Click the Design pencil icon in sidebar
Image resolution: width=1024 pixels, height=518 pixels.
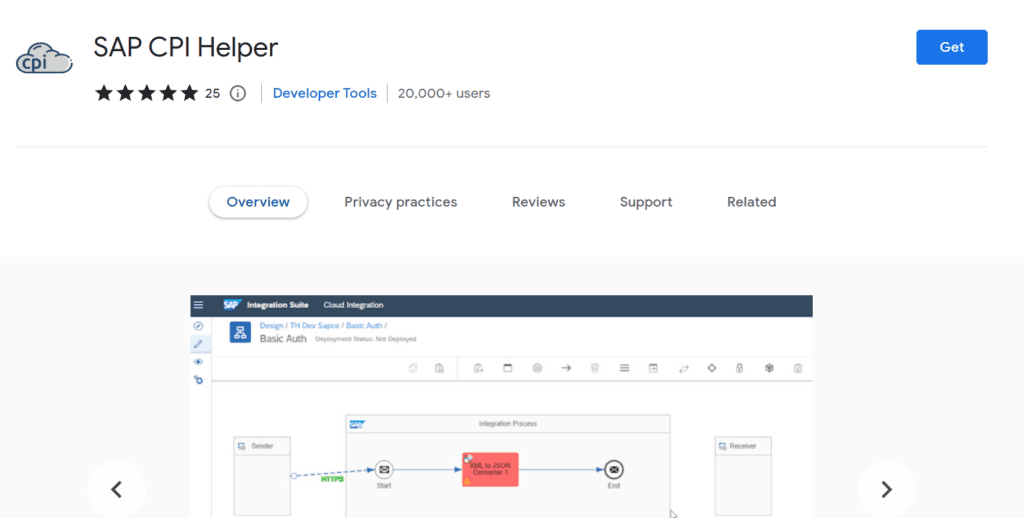[x=199, y=344]
